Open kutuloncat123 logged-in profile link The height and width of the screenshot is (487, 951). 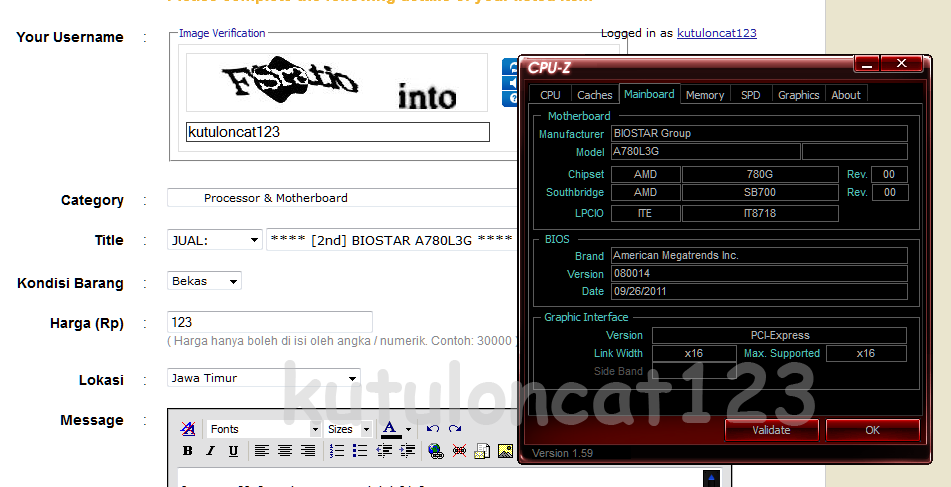coord(717,33)
